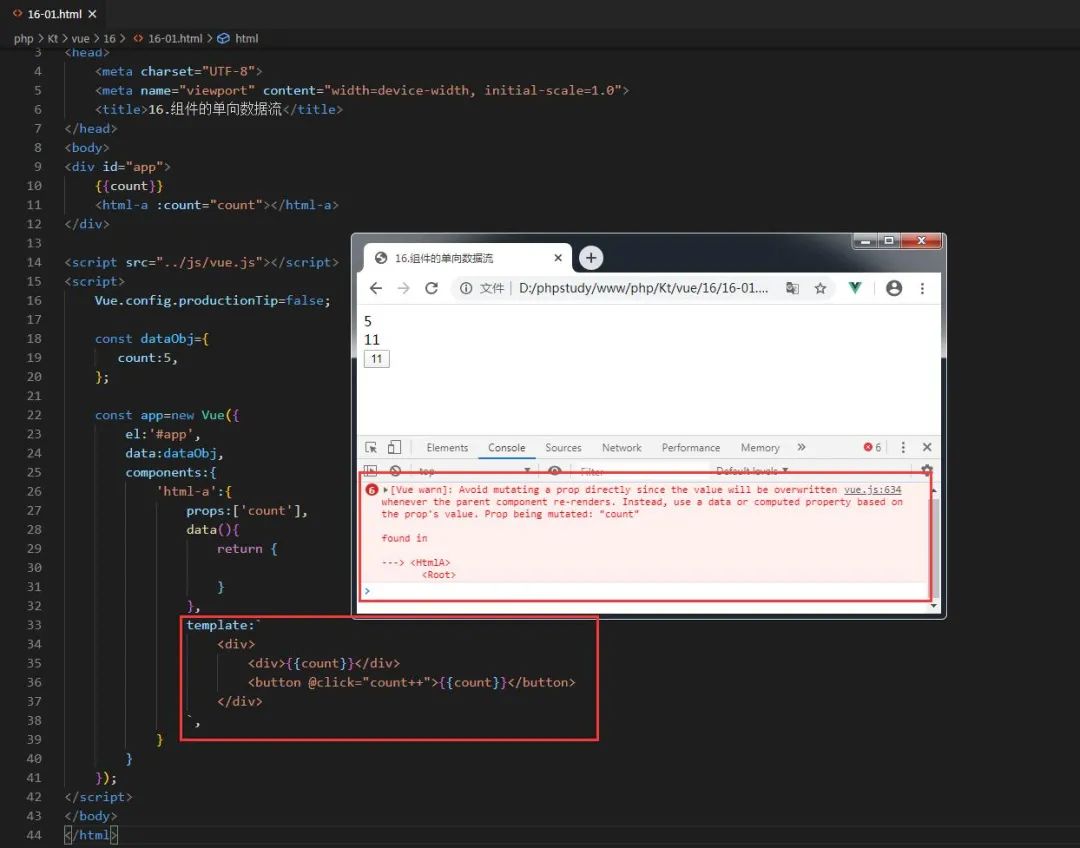Switch to the Performance tab
This screenshot has height=848, width=1080.
[691, 448]
